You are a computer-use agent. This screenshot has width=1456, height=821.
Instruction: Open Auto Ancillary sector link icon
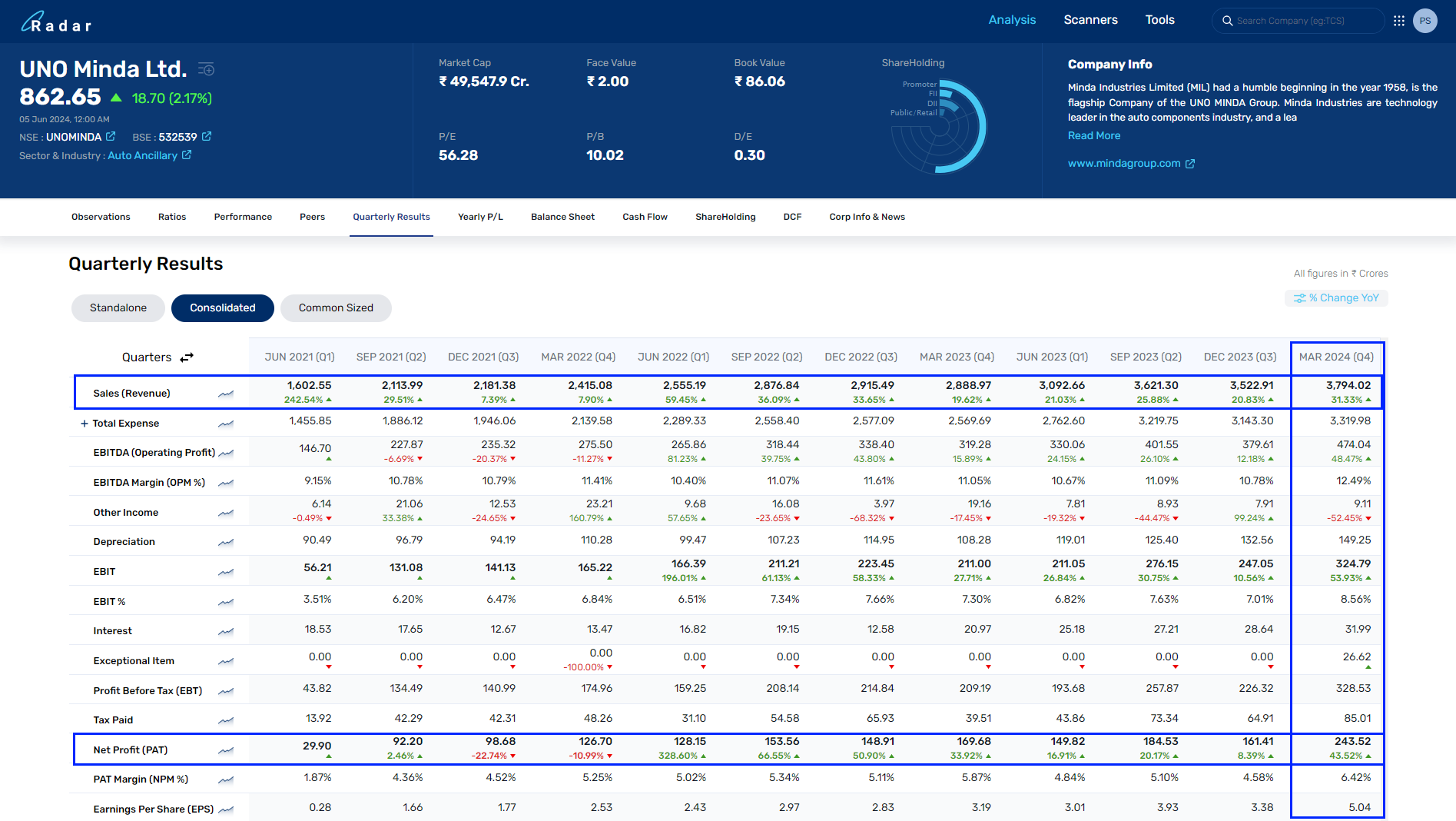click(187, 155)
